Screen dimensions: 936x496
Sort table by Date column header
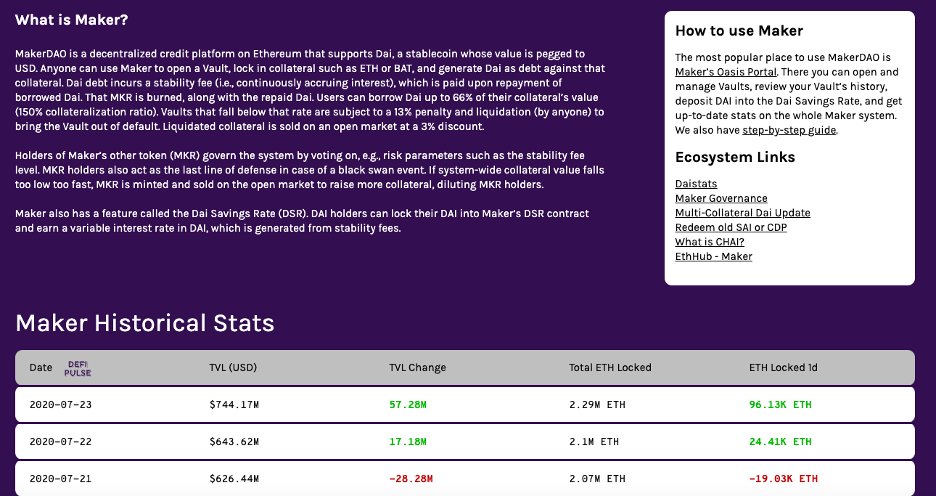click(41, 368)
